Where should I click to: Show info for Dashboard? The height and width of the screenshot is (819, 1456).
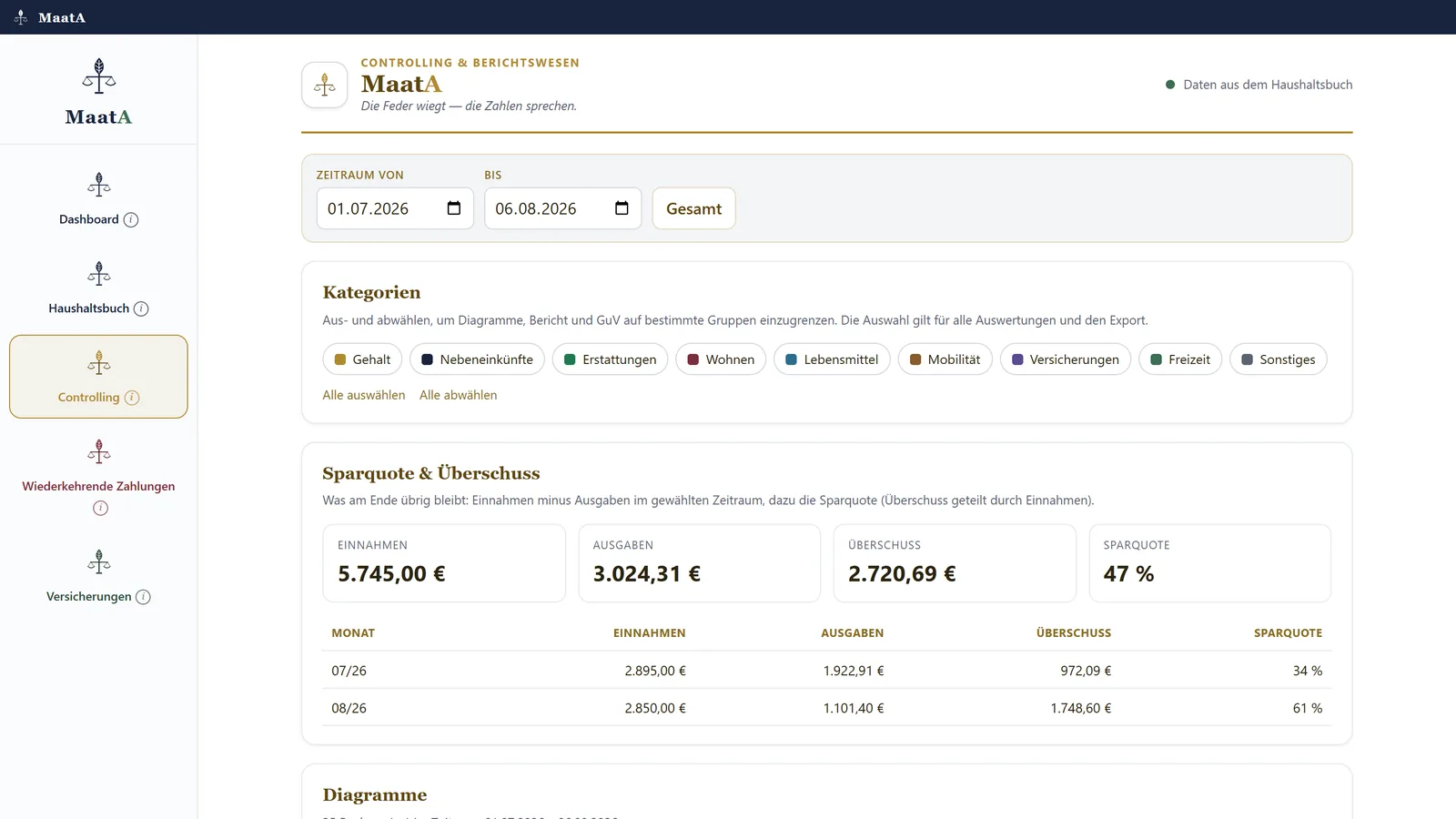point(131,219)
